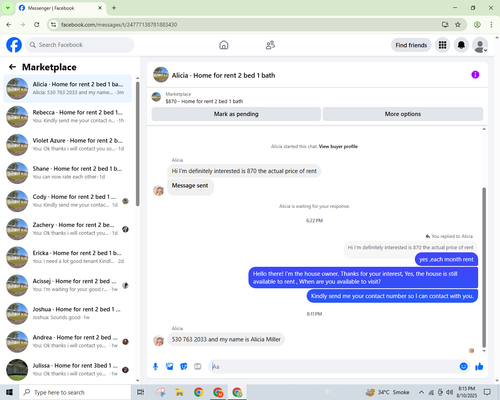Open Ericka conversation
500x400 pixels.
(67, 257)
